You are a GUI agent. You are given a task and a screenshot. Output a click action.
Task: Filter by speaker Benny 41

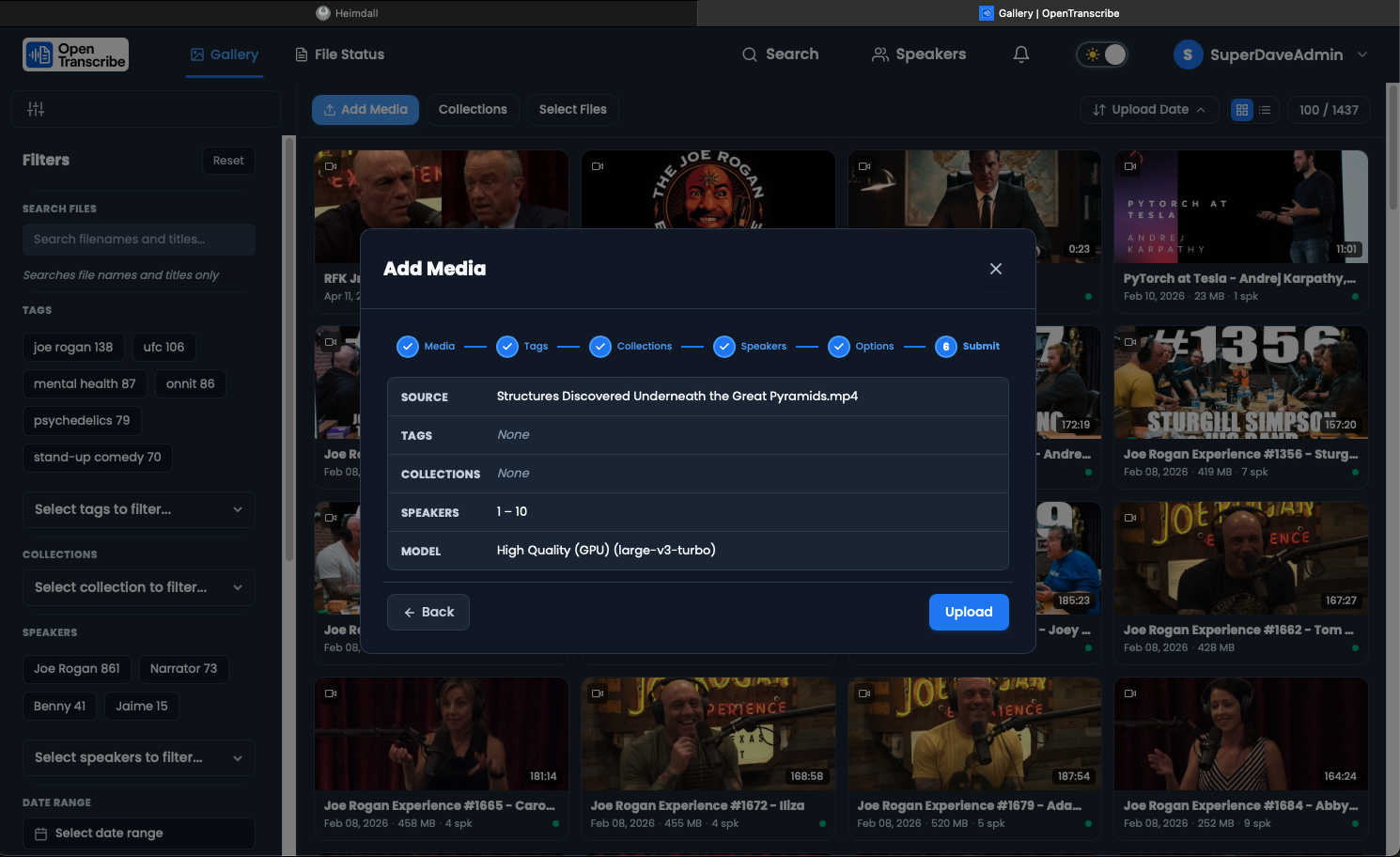59,706
